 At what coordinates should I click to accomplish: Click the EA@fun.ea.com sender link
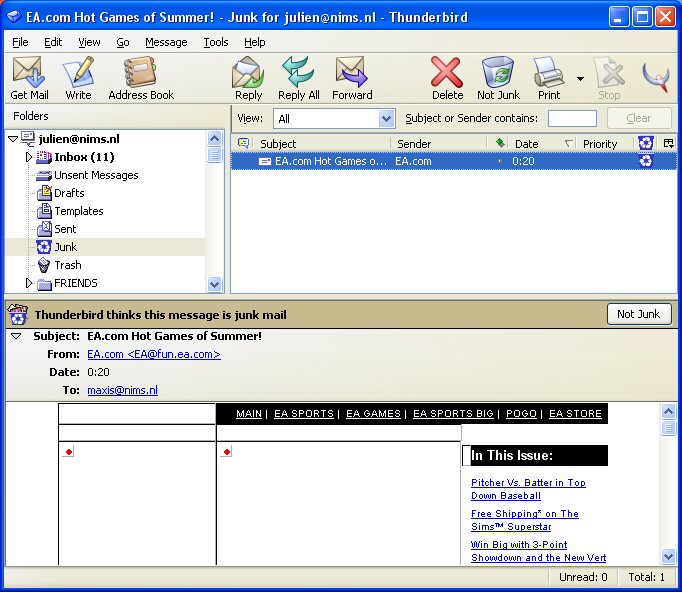[154, 355]
